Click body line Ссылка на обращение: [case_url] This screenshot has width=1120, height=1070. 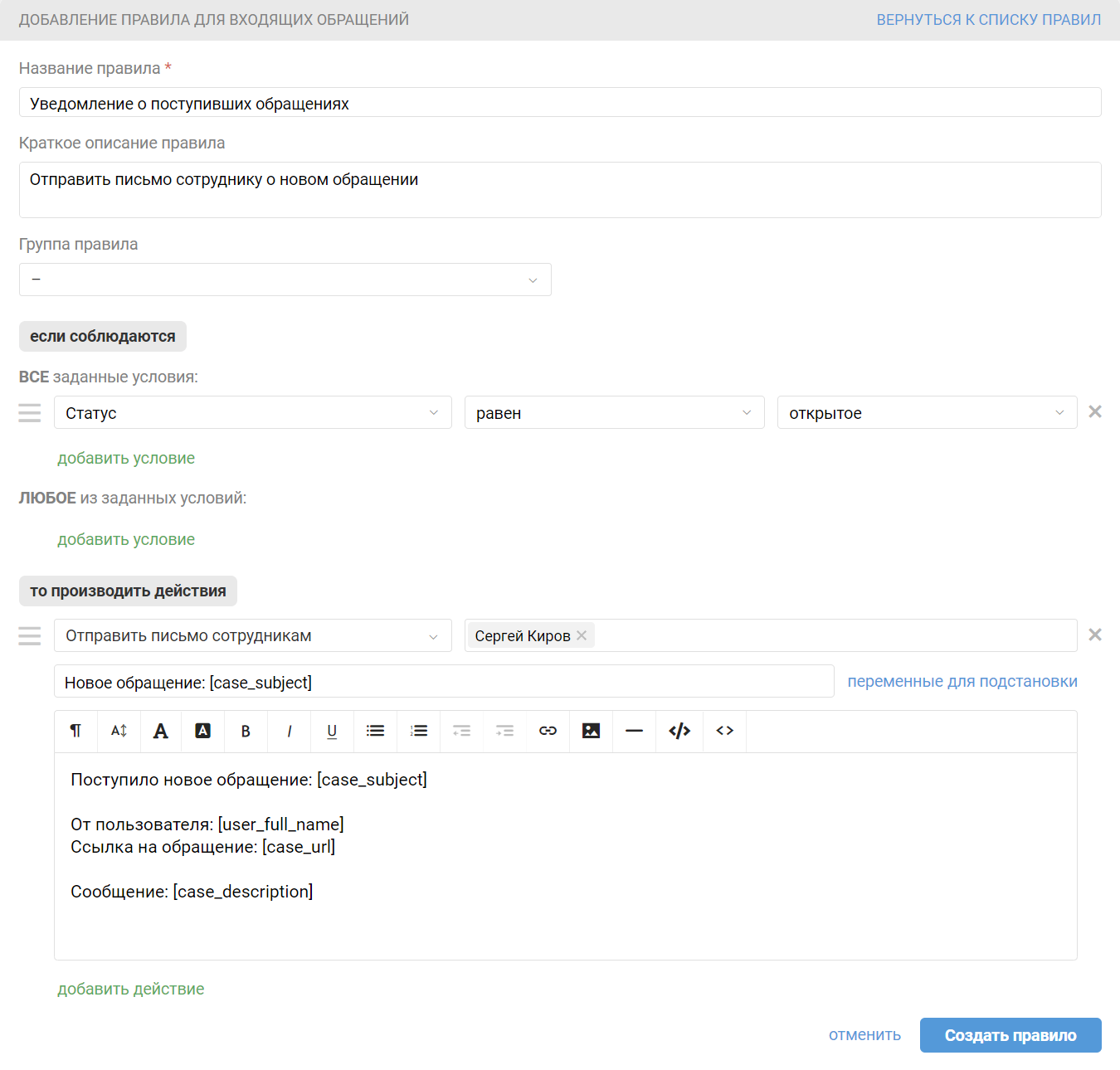pos(203,847)
